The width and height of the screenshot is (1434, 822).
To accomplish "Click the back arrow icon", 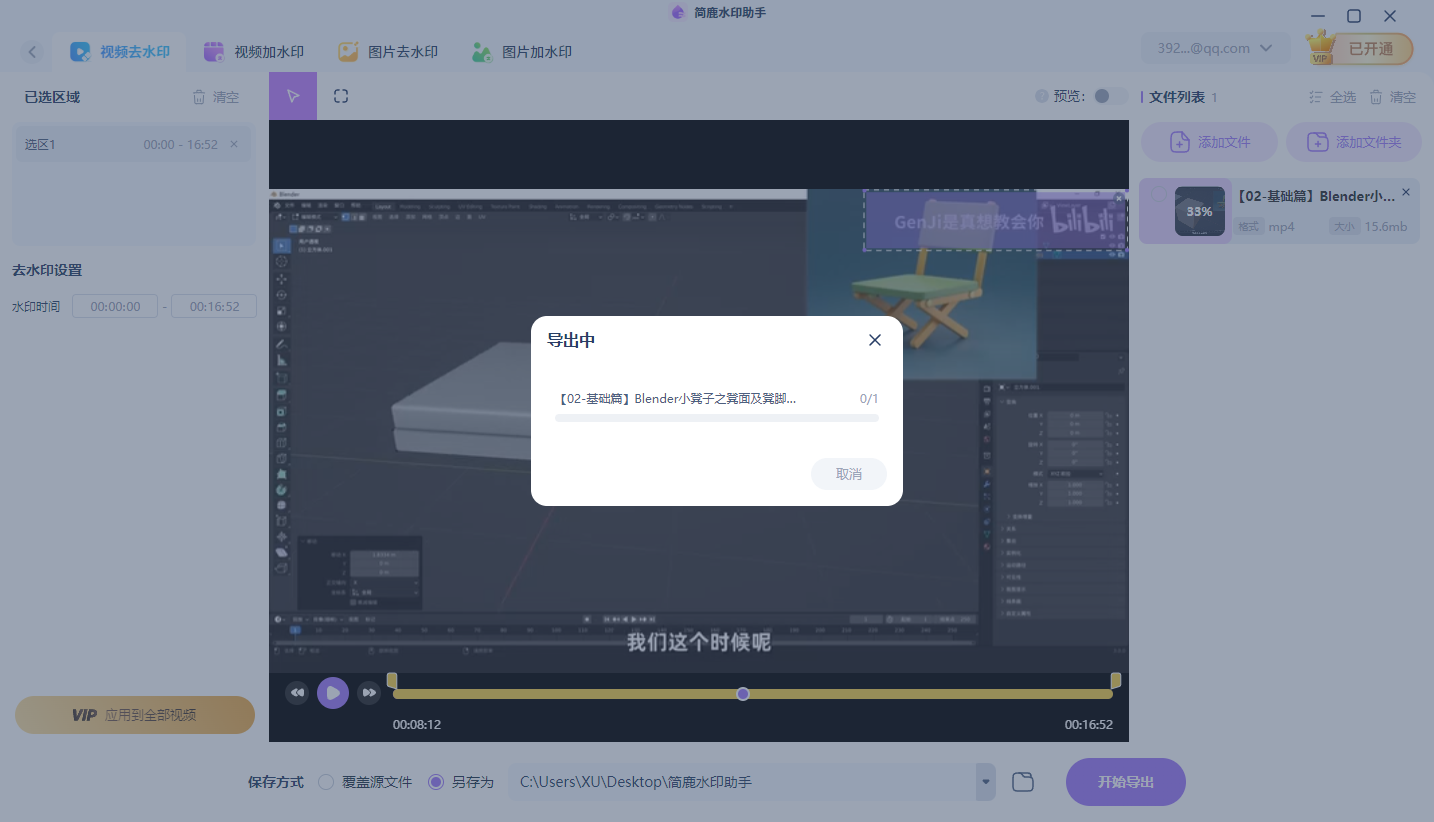I will 32,52.
